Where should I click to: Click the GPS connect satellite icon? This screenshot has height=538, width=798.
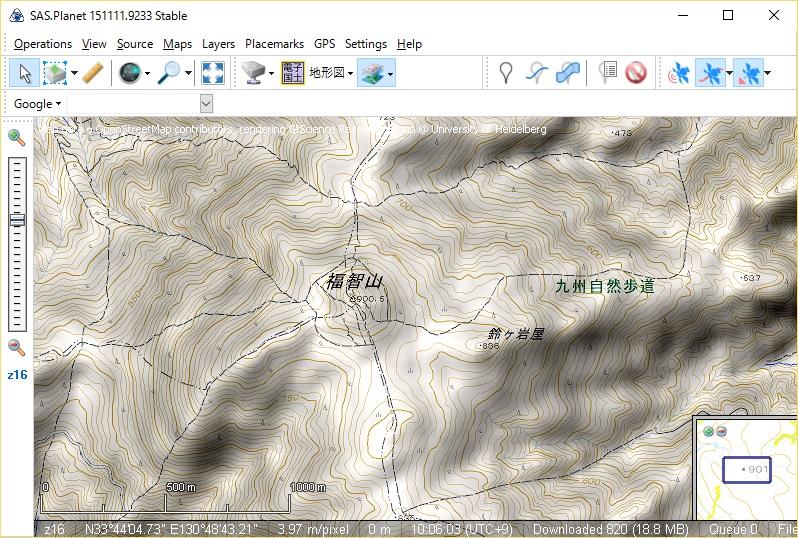[679, 73]
